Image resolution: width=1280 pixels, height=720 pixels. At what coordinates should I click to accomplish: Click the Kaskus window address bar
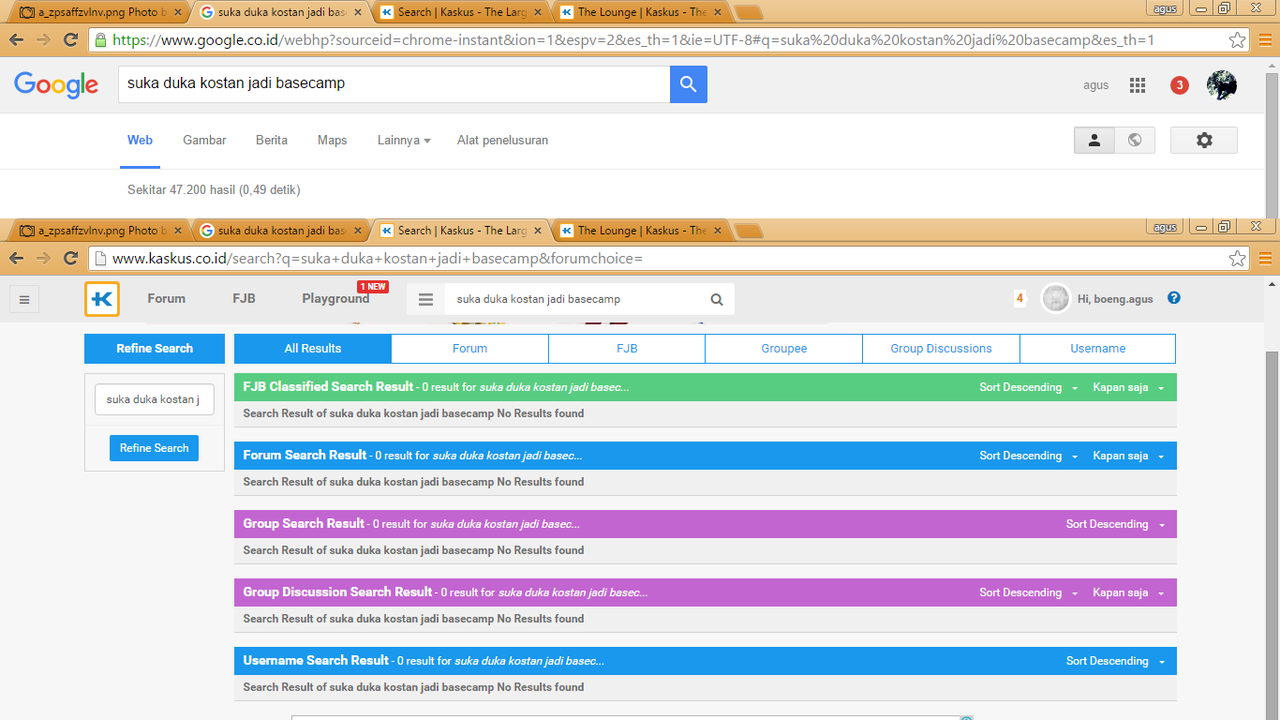pyautogui.click(x=660, y=258)
